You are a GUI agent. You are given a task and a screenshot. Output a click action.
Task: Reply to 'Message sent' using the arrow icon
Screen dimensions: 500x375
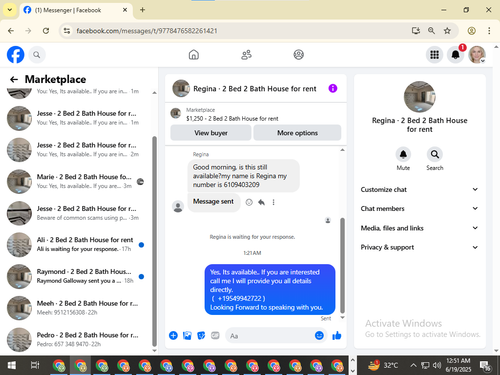click(x=261, y=202)
